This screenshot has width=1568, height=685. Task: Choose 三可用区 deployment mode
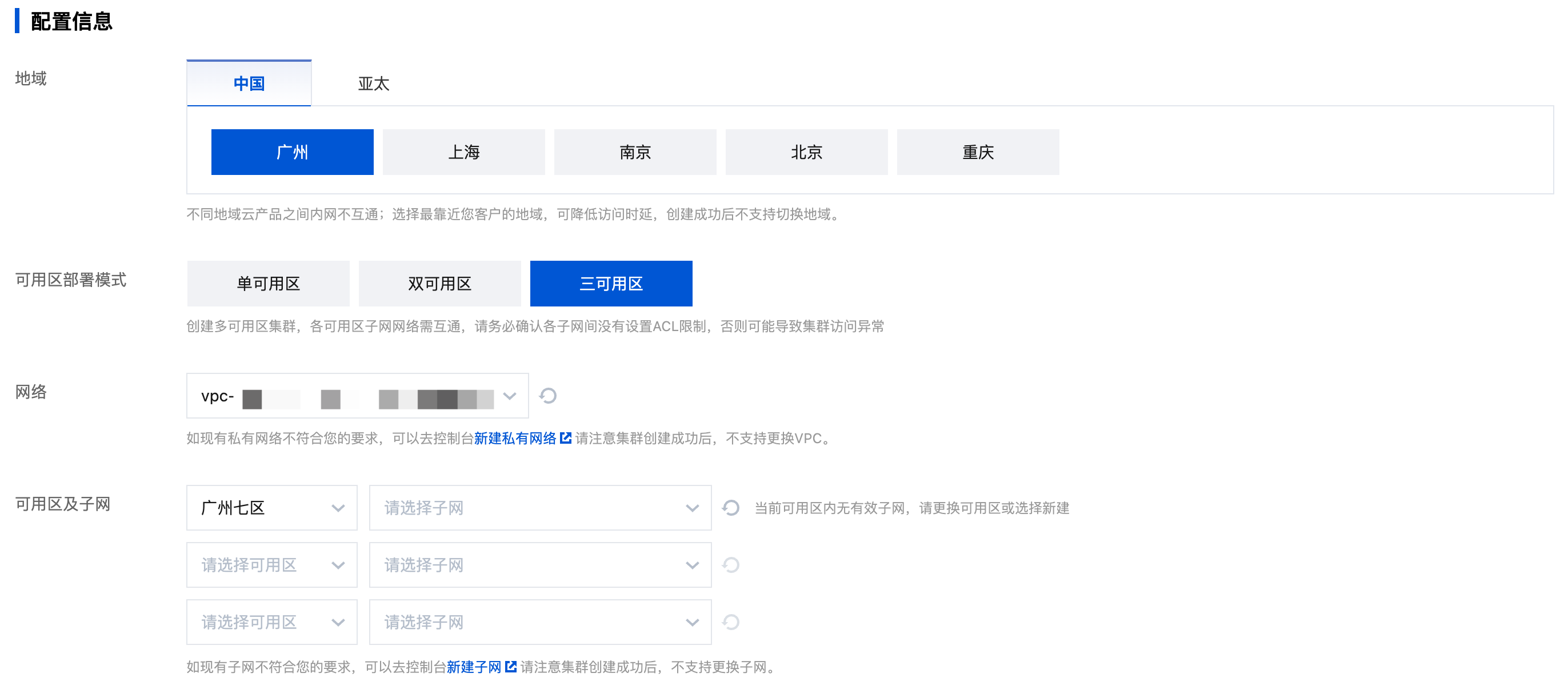pos(611,284)
